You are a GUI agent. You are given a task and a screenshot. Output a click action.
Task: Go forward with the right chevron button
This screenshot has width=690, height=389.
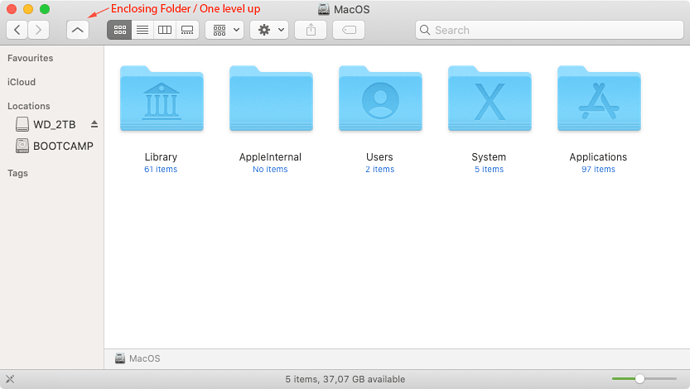point(39,30)
